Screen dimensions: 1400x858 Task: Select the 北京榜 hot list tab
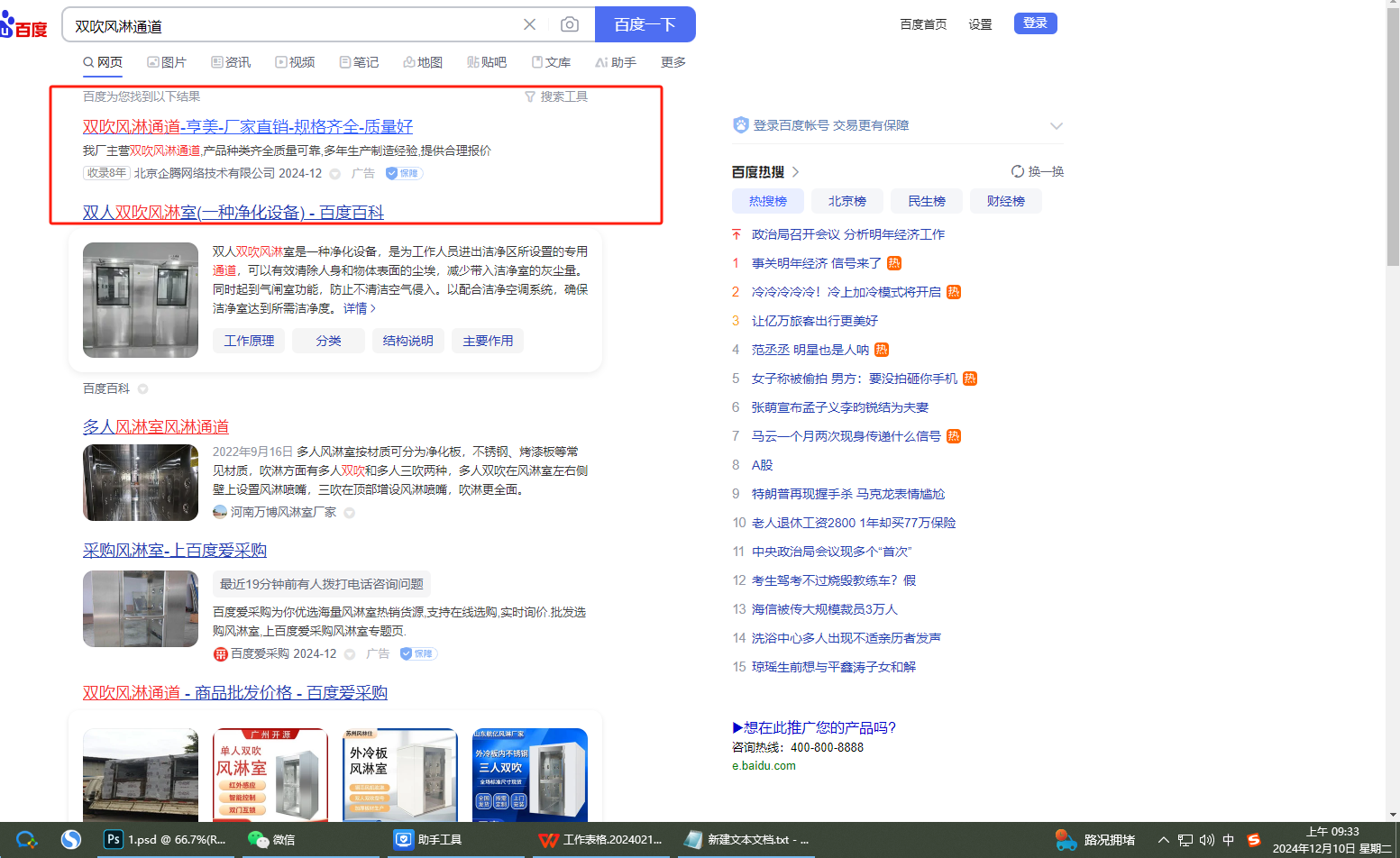coord(846,201)
